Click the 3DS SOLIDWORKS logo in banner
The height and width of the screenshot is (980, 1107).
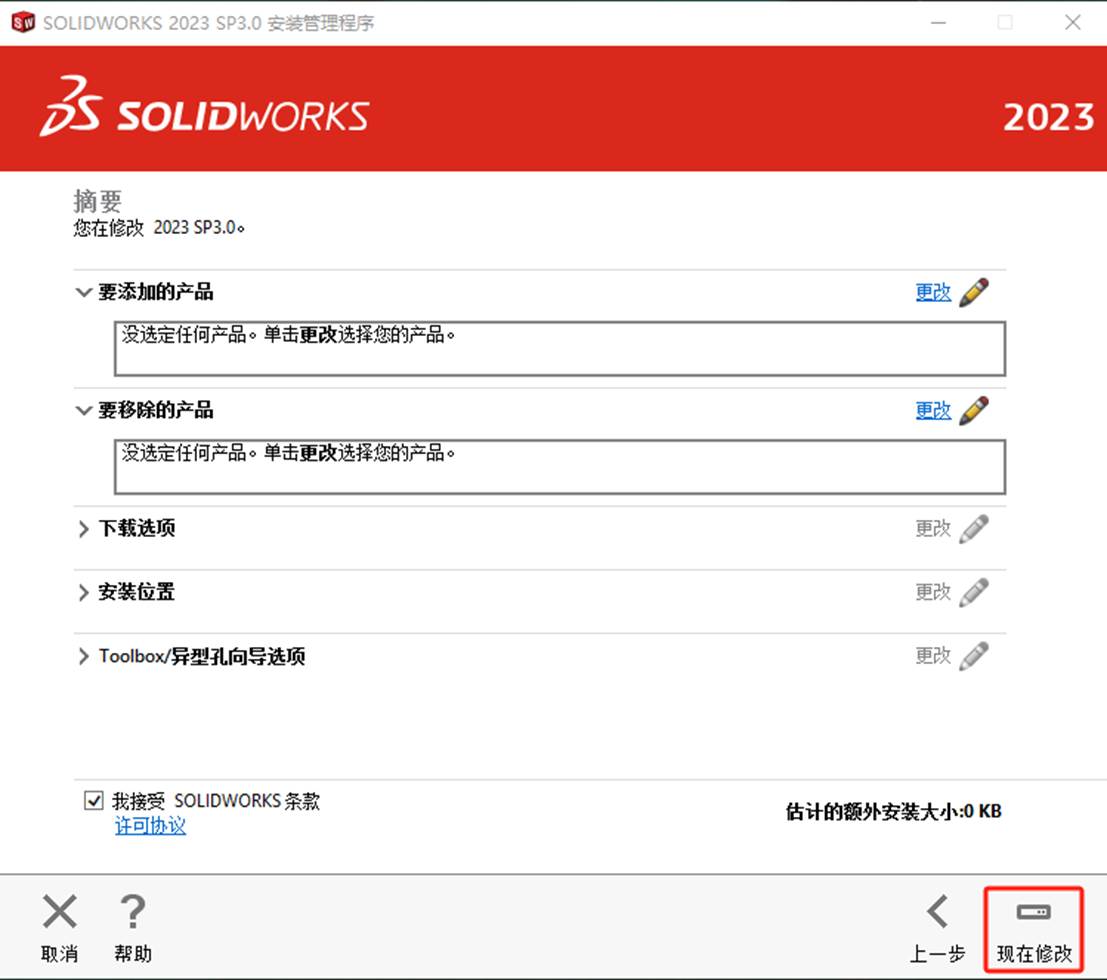205,107
